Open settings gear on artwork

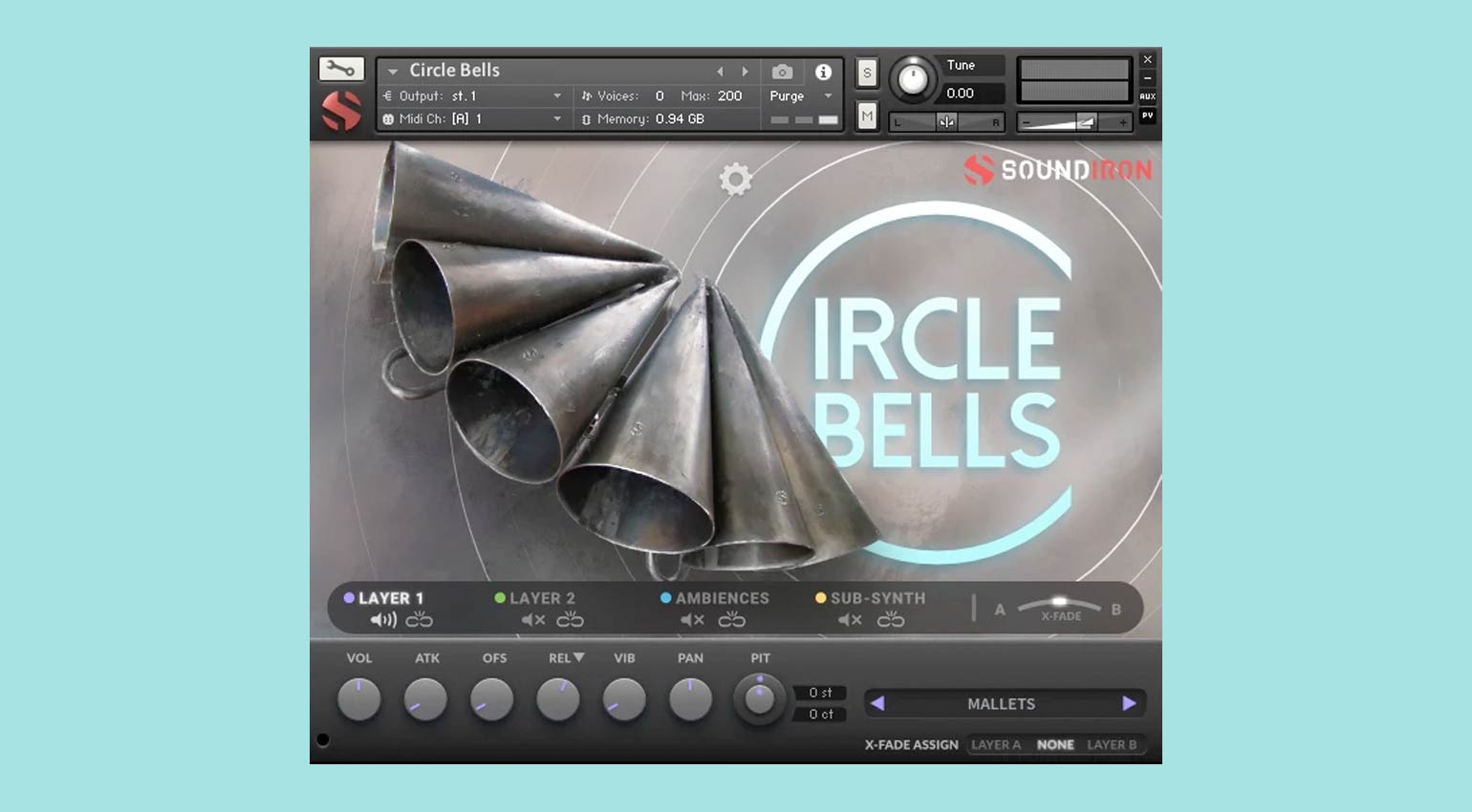[x=736, y=179]
